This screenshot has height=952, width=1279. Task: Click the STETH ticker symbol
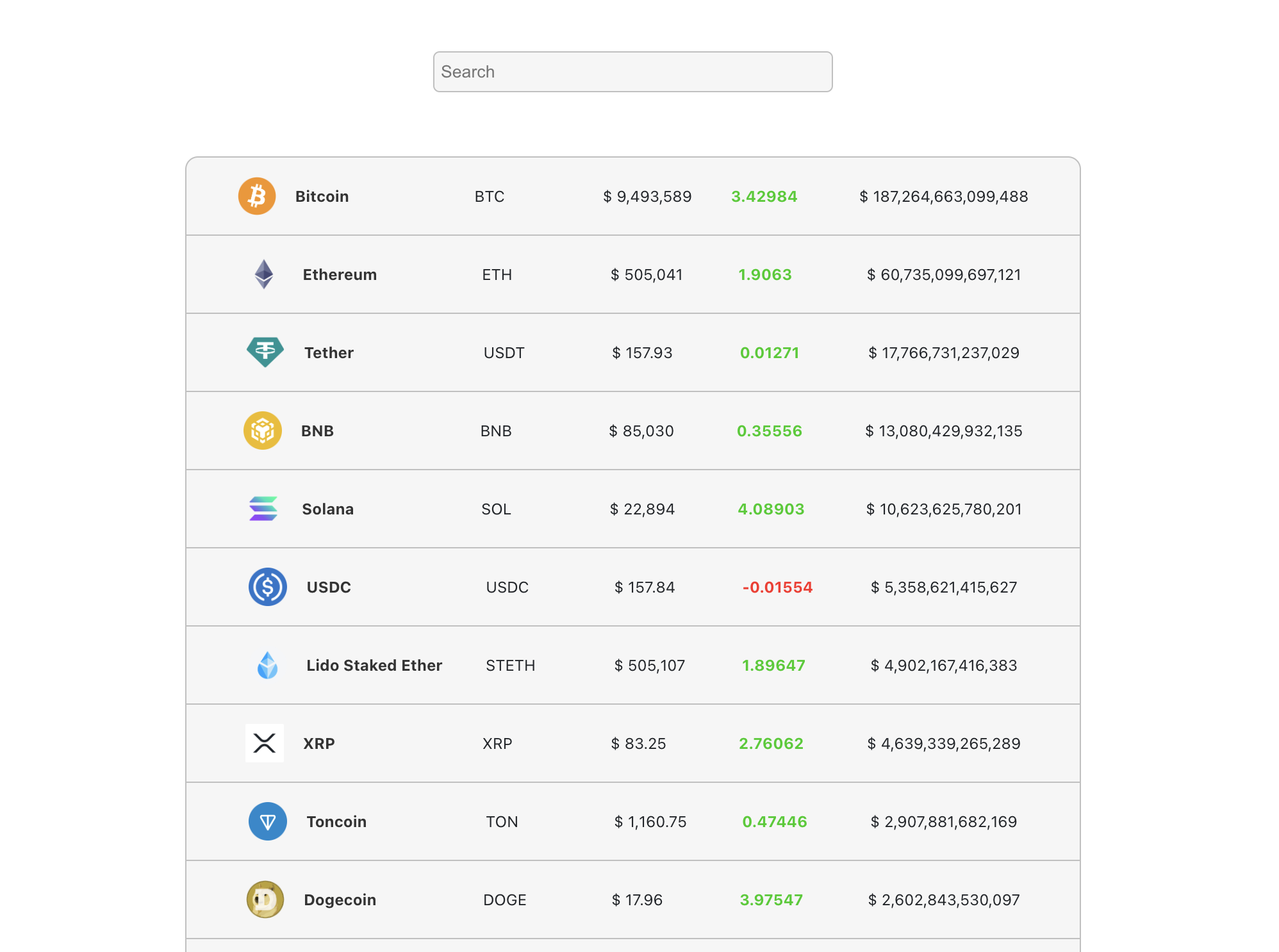pyautogui.click(x=510, y=666)
